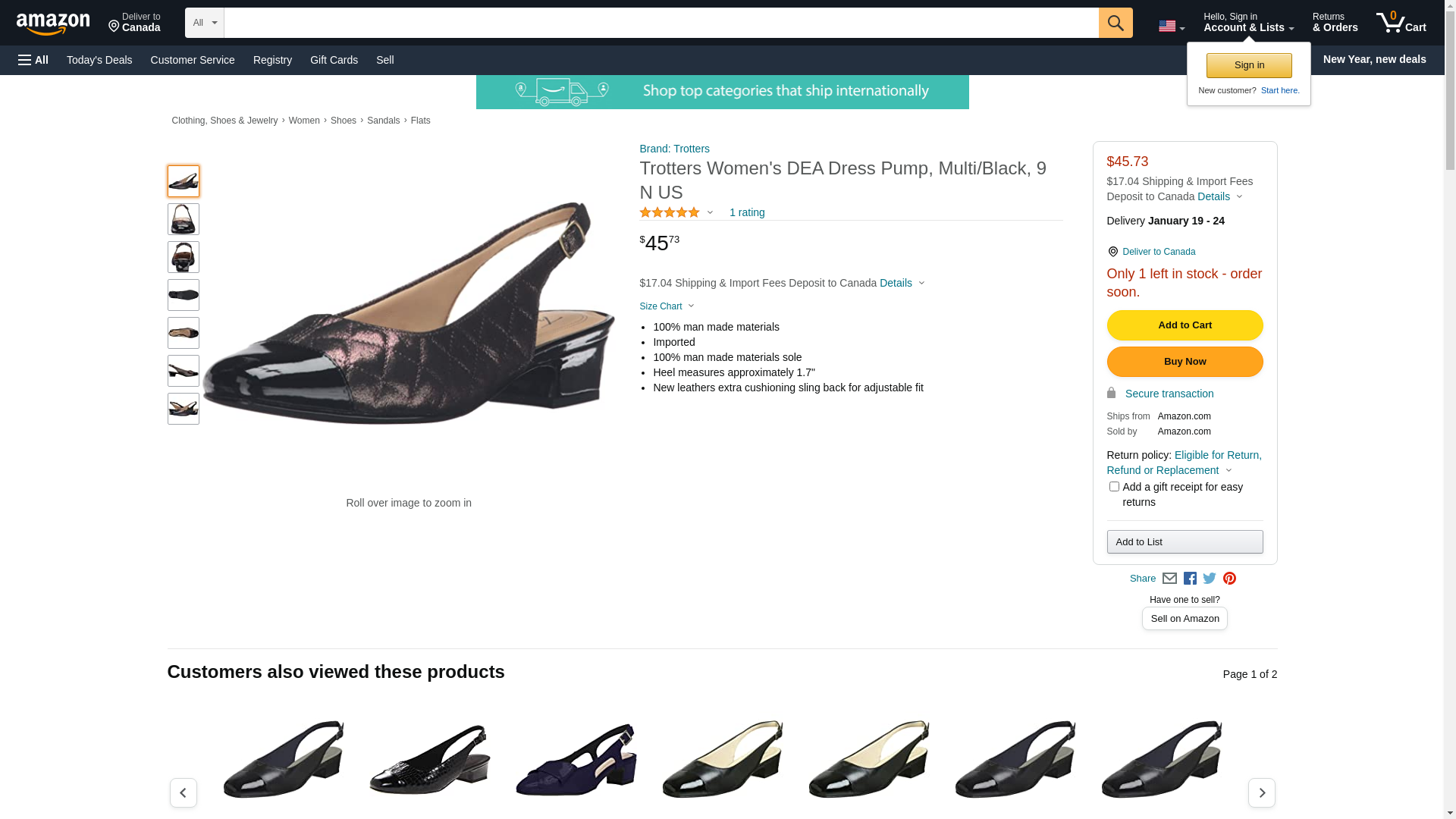Open the All hamburger menu

tap(33, 60)
